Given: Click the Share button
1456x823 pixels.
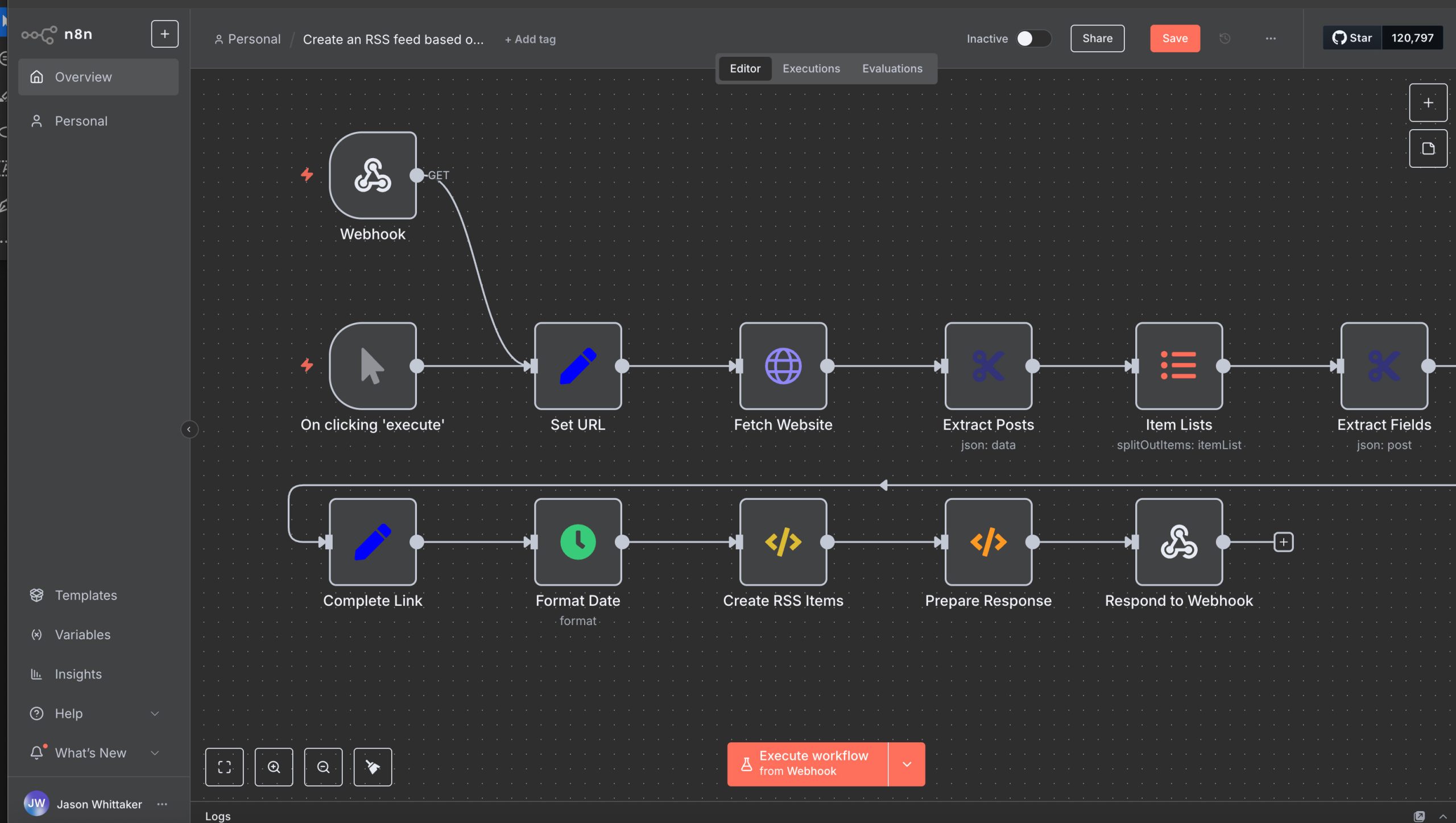Looking at the screenshot, I should coord(1097,39).
